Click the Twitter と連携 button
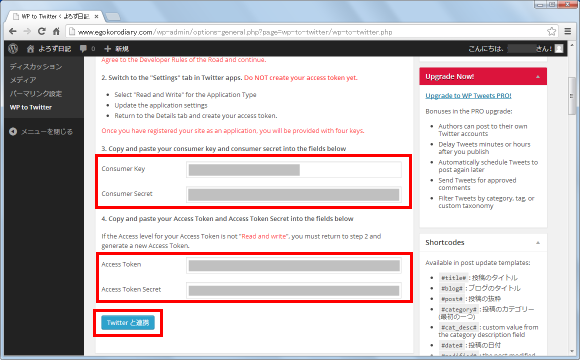Viewport: 580px width, 360px height. click(128, 323)
